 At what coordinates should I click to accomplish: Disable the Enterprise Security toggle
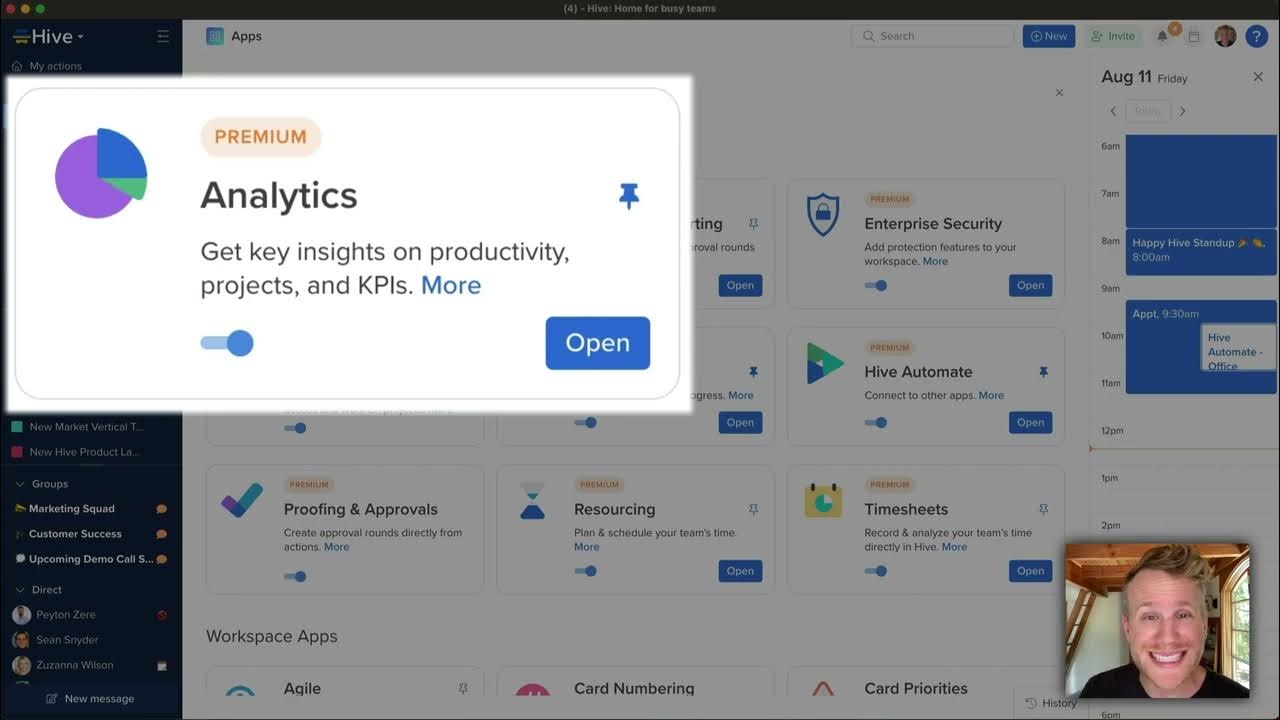876,286
